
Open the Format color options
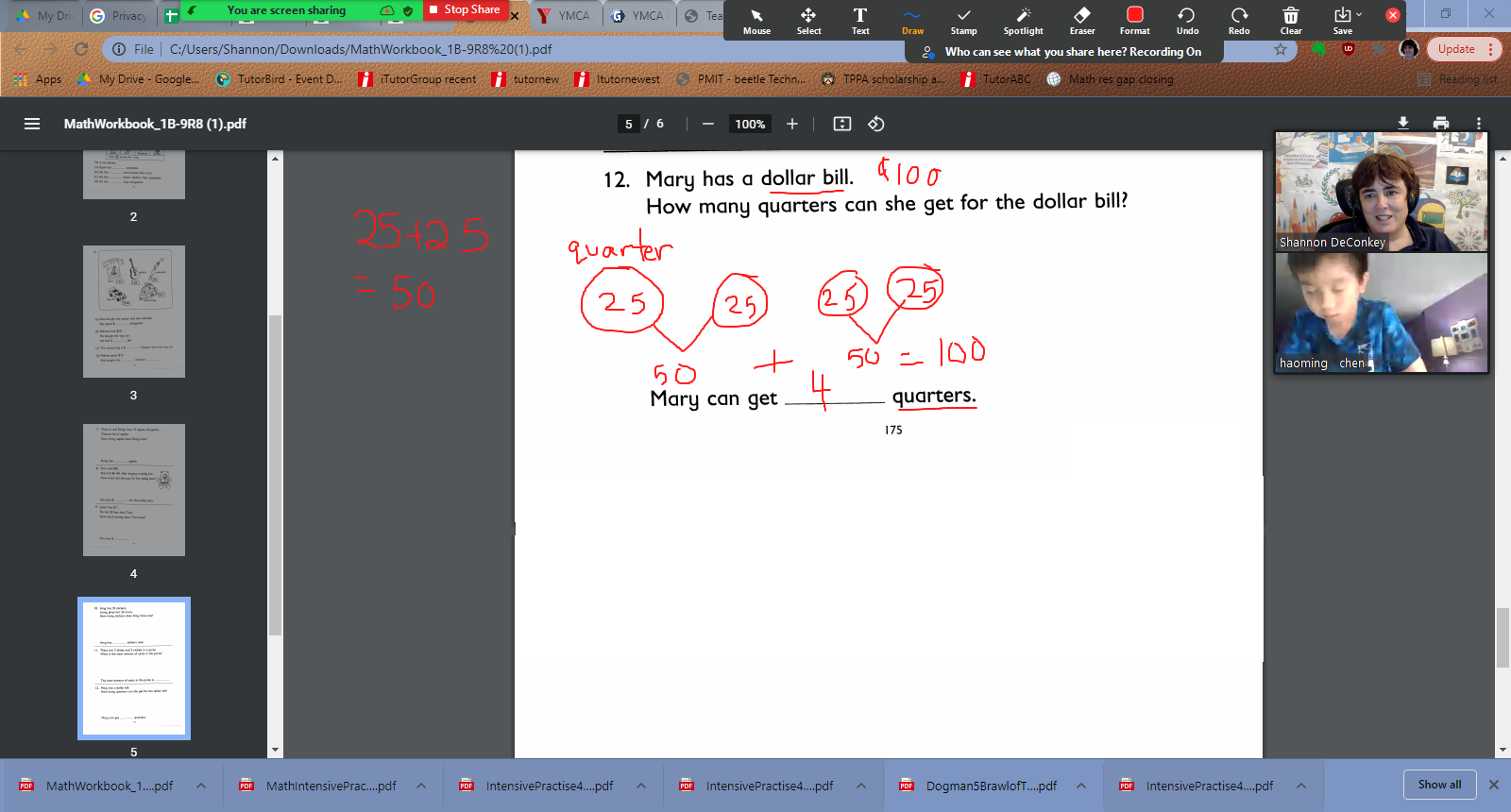coord(1135,21)
